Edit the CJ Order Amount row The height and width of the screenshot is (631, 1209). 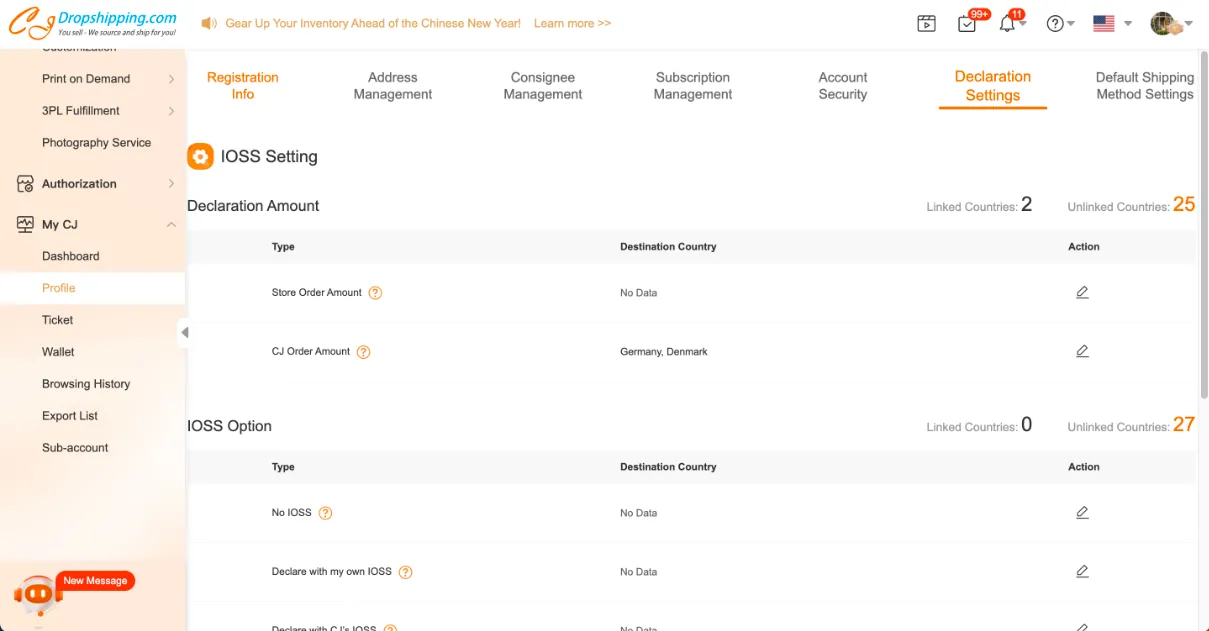pos(1082,352)
